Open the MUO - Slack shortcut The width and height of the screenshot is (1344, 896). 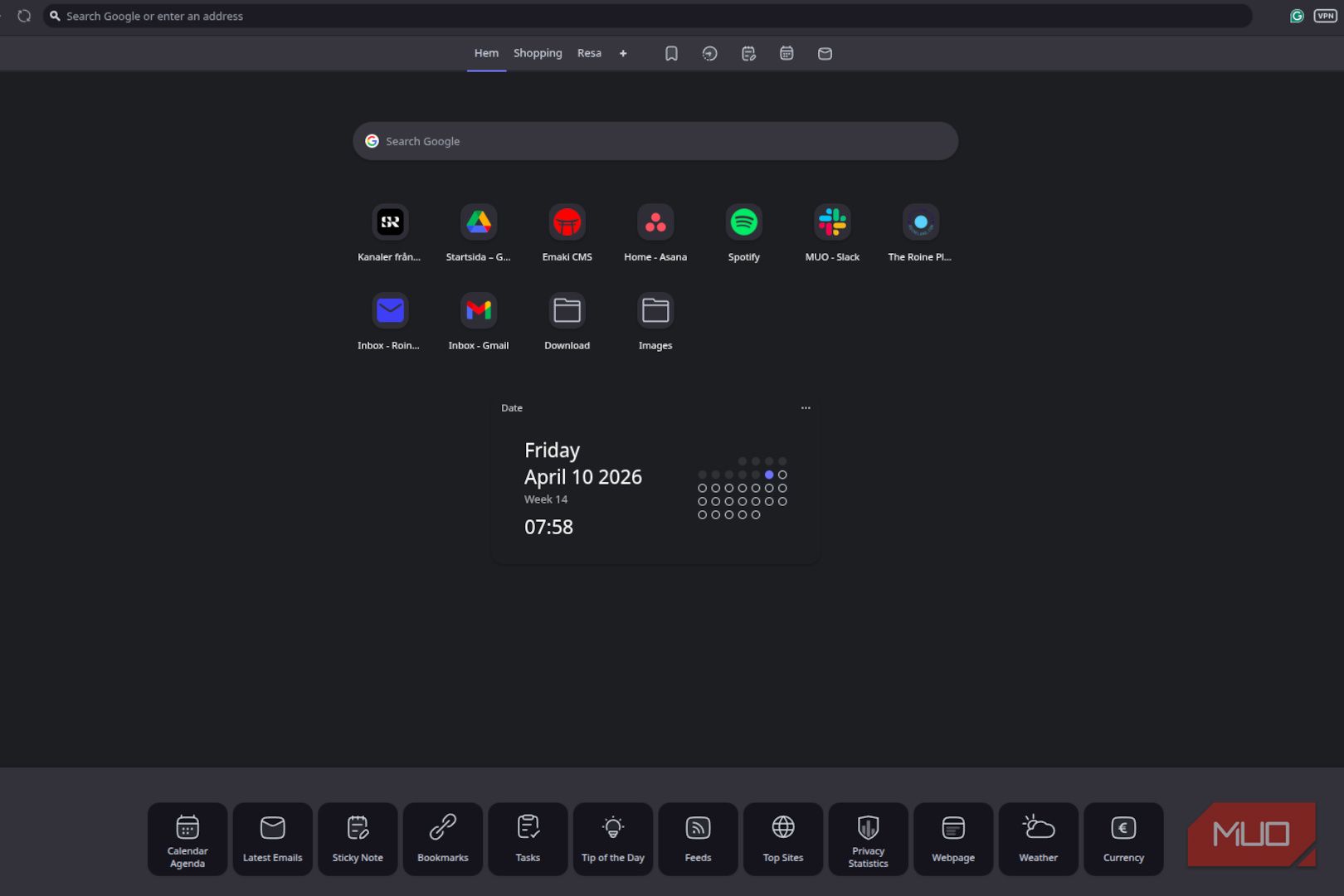tap(832, 233)
